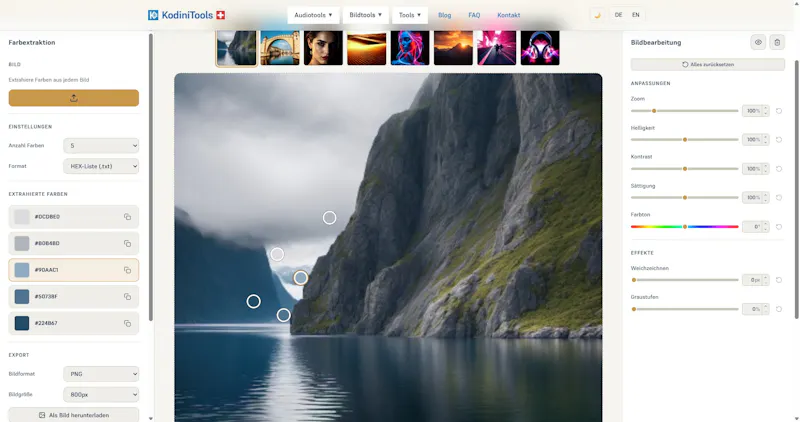Expand the Audiotools menu

click(313, 15)
